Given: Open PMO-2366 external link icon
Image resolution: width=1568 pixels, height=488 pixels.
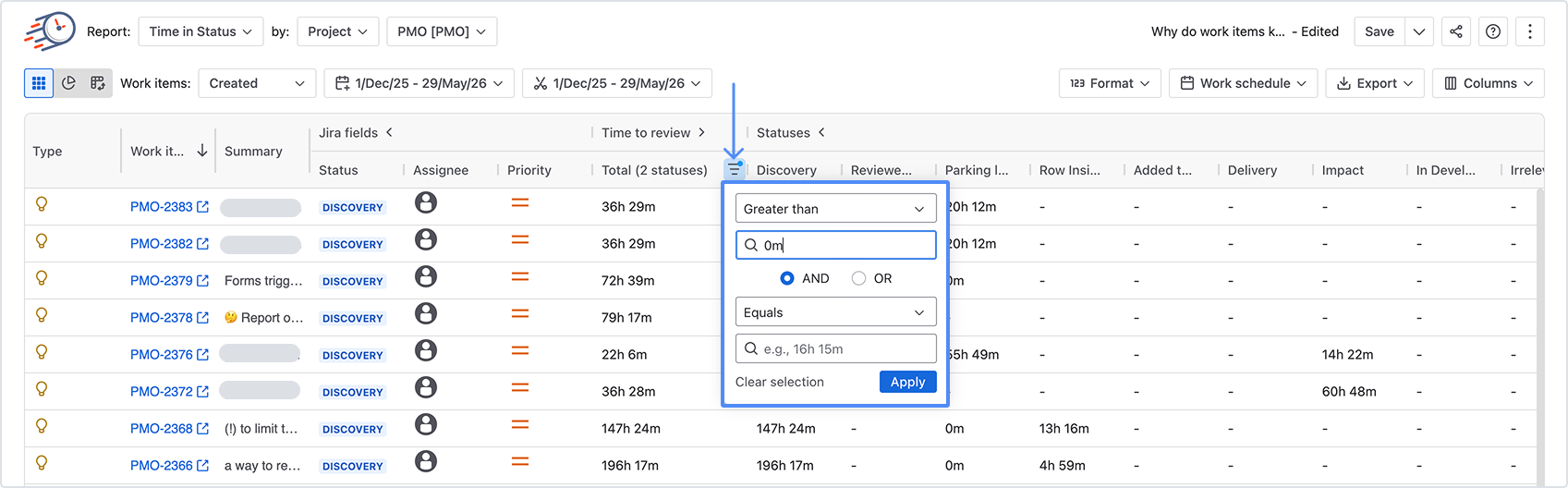Looking at the screenshot, I should click(203, 466).
